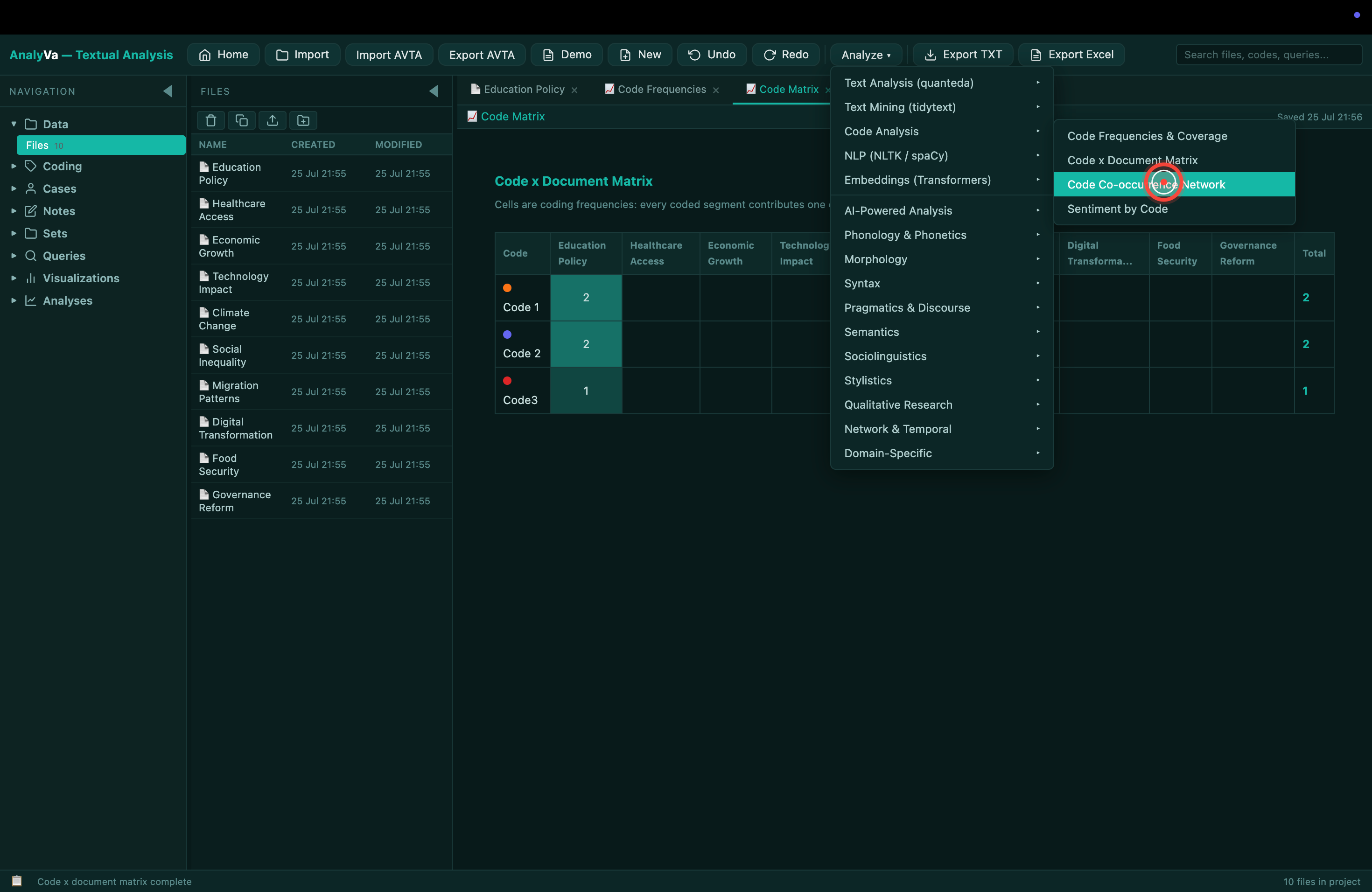Click the Sets folder icon in navigation

pos(30,233)
